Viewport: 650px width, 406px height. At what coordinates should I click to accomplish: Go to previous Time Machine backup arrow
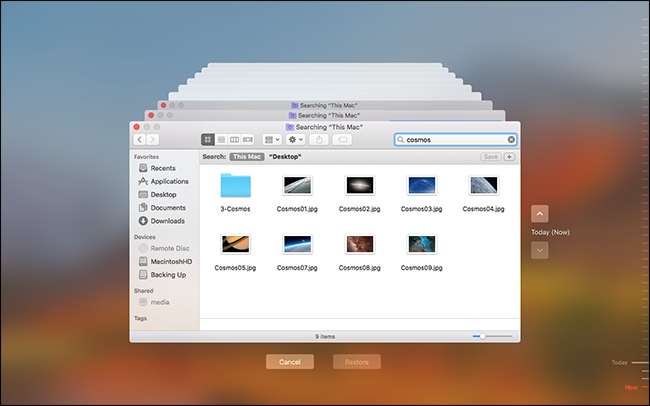click(x=540, y=213)
